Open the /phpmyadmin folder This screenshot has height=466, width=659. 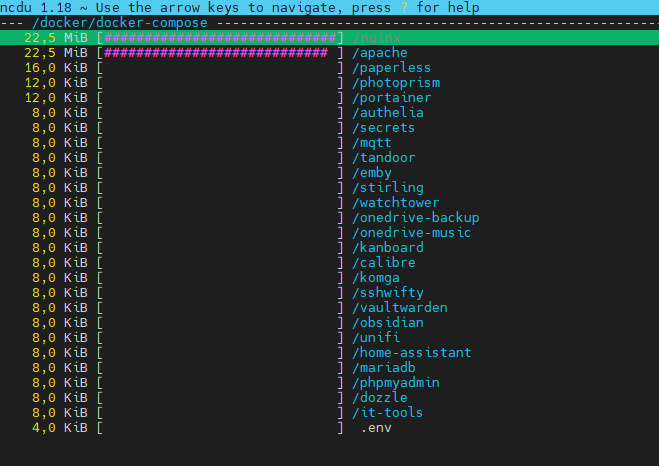[x=395, y=382]
